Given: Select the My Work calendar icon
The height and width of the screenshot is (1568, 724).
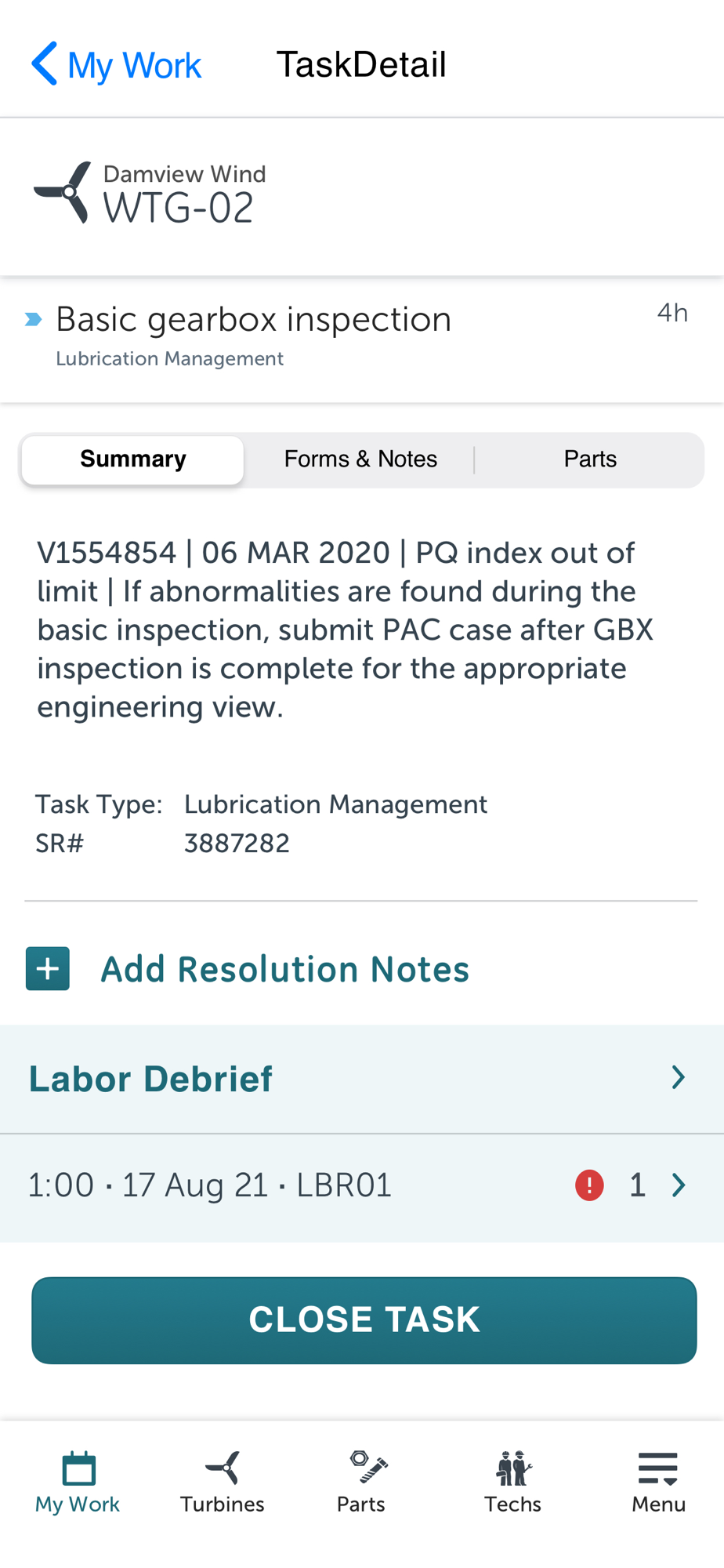Looking at the screenshot, I should pyautogui.click(x=78, y=1468).
